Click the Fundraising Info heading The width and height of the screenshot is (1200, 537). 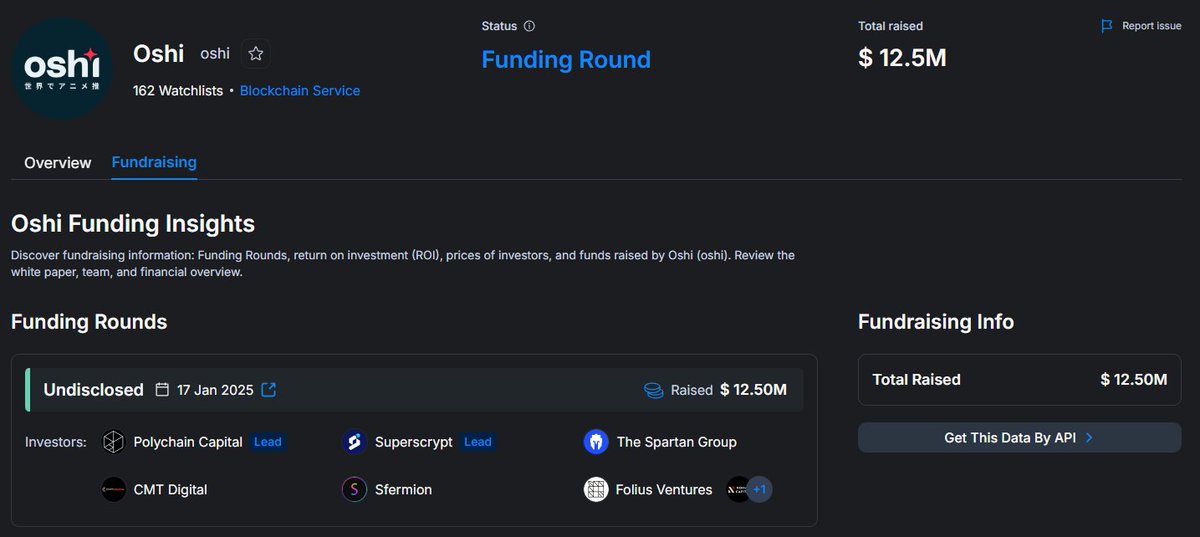click(x=936, y=322)
